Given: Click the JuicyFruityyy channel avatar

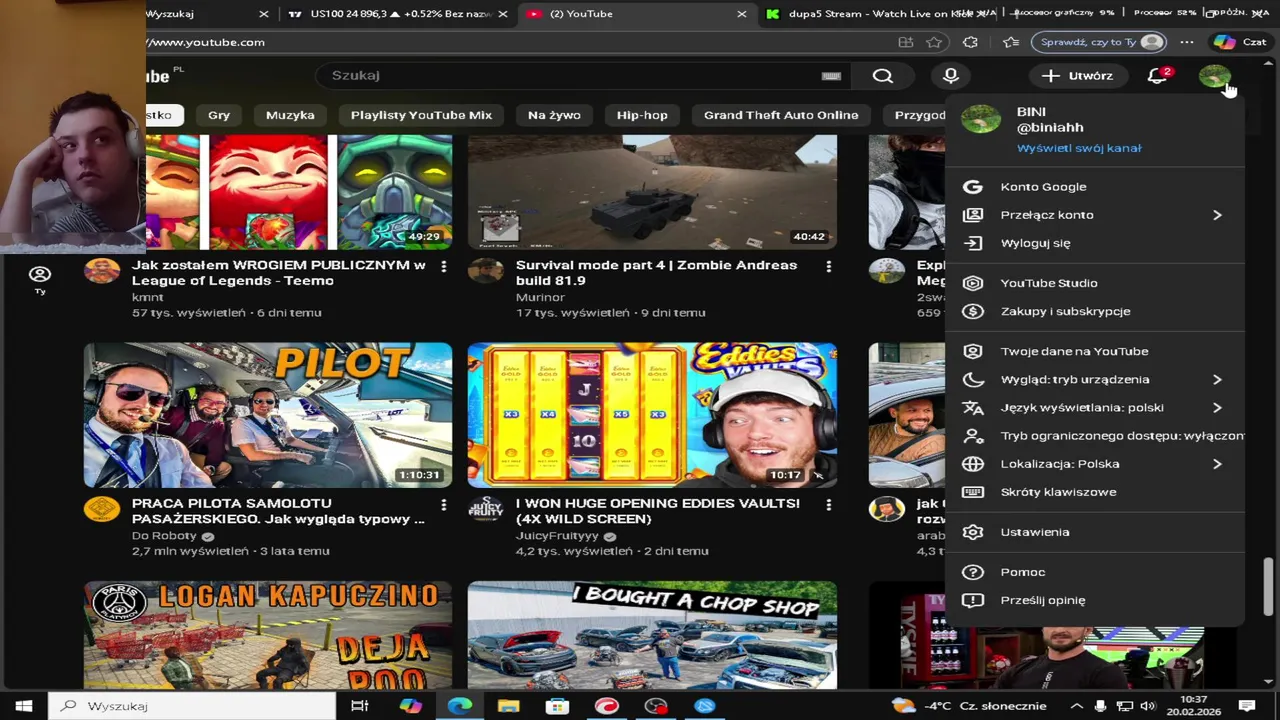Looking at the screenshot, I should [486, 508].
